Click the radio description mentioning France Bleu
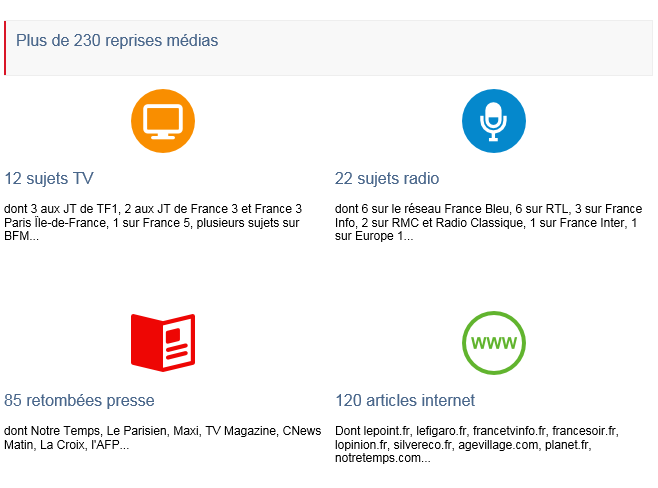 [488, 222]
